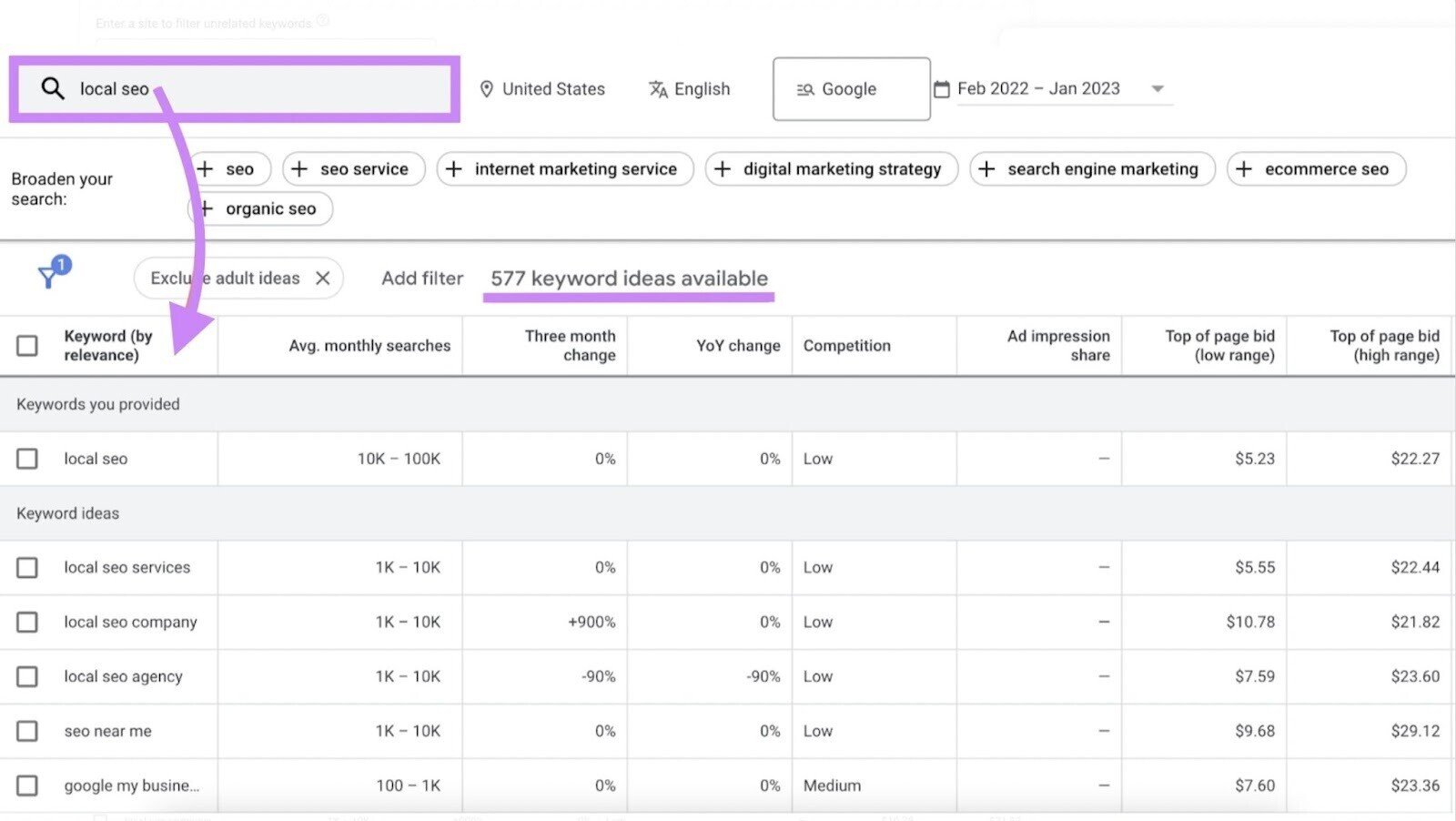1456x821 pixels.
Task: Remove Exclude adult ideas via its X icon
Action: coord(323,278)
